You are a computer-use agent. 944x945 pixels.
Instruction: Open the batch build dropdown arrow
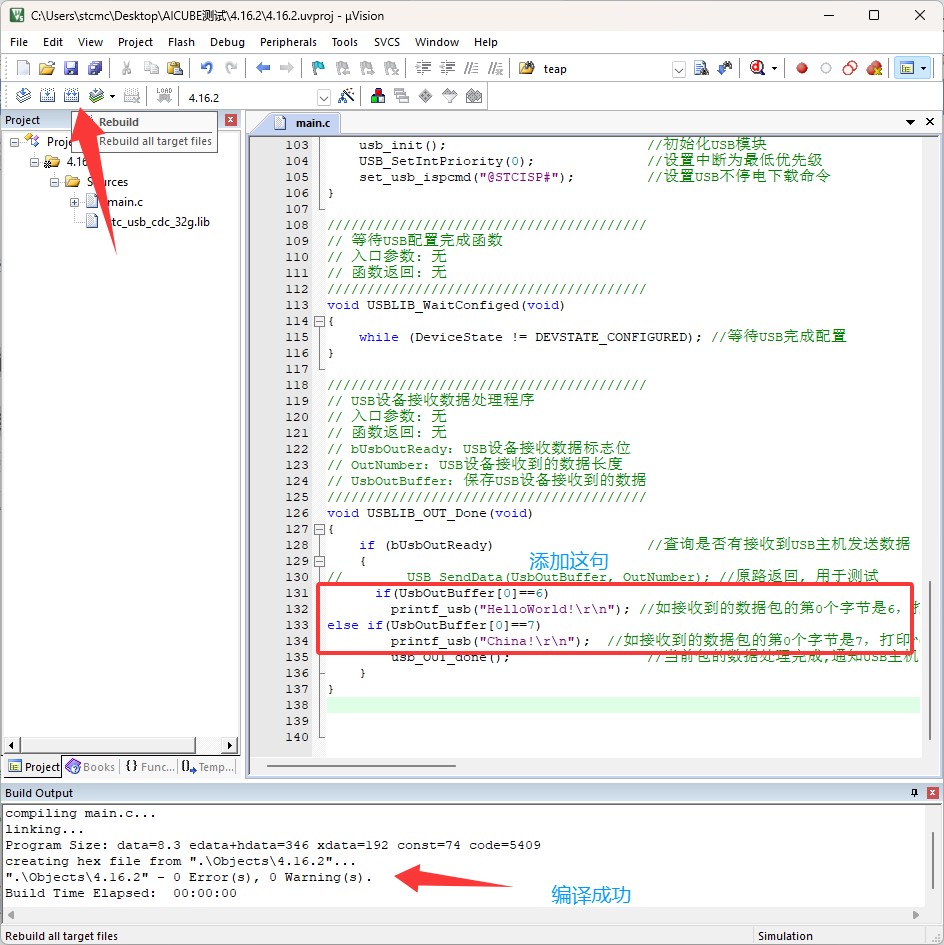(112, 96)
